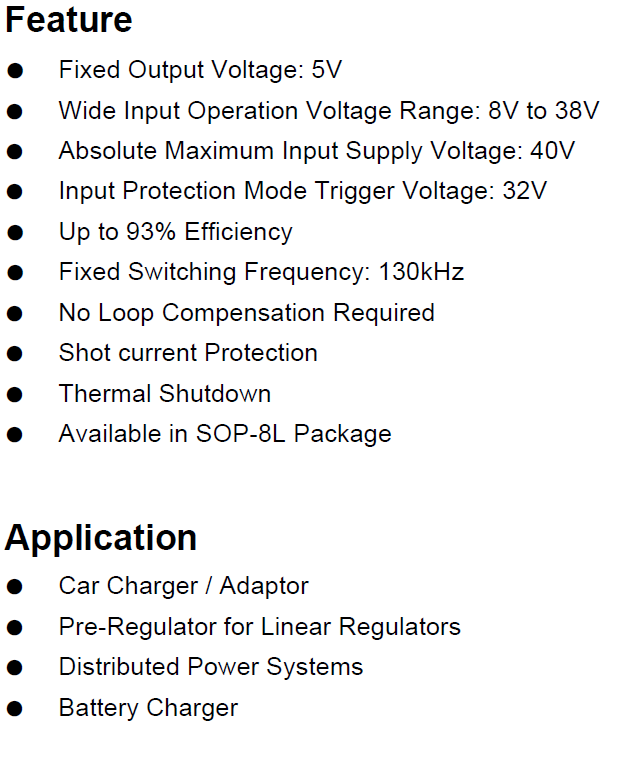Click the Battery Charger text

pos(148,709)
